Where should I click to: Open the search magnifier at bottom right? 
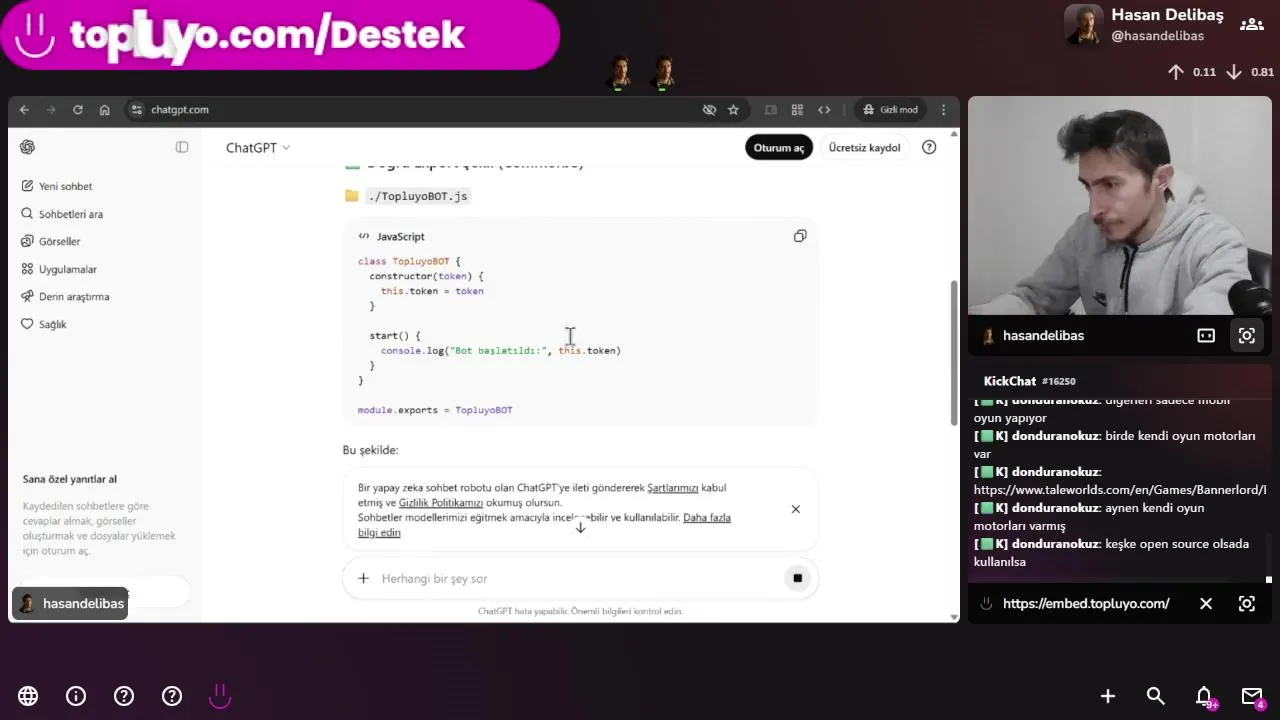(1156, 696)
